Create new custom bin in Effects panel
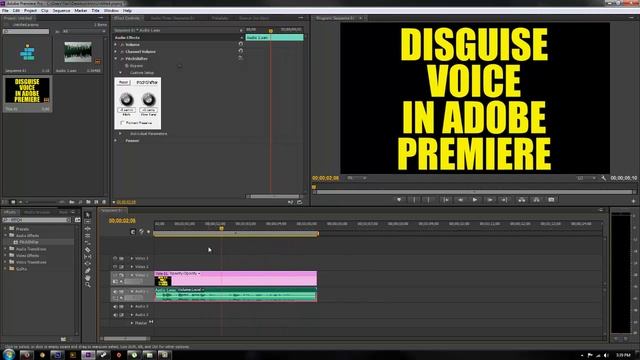The image size is (640, 360). 63,339
